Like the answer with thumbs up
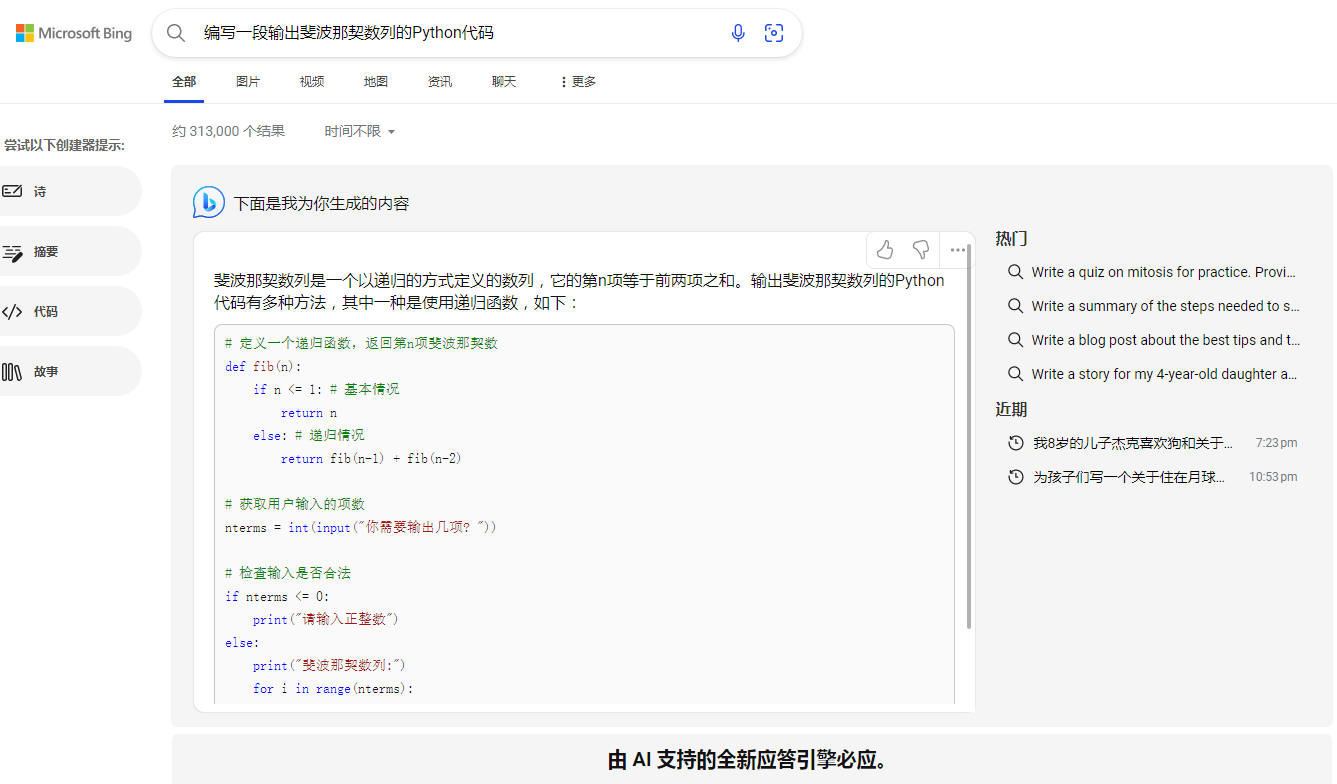Screen dimensions: 1337x784 point(884,250)
